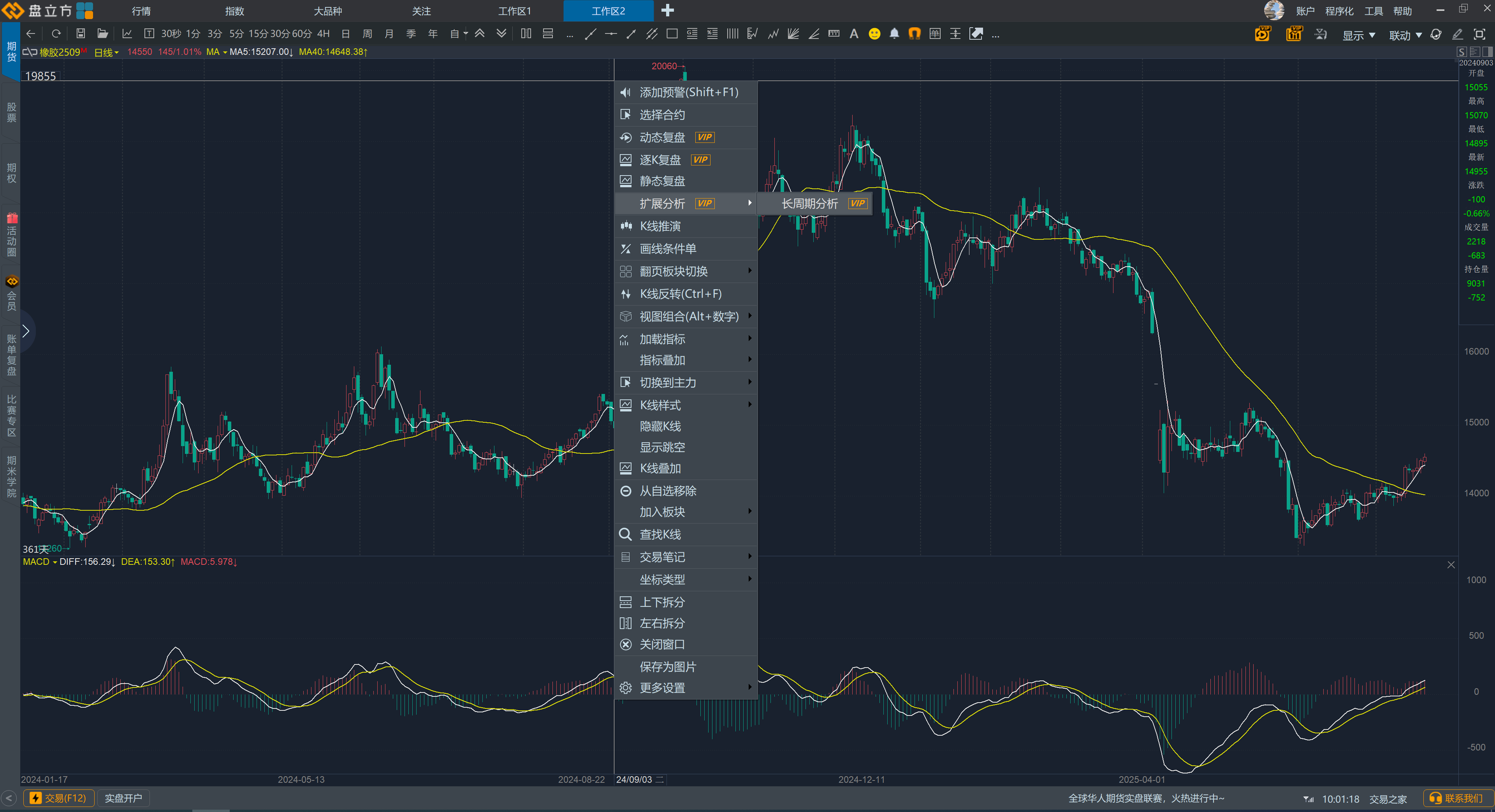Screen dimensions: 1495x812
Task: Click the double up chevron icon
Action: (480, 33)
